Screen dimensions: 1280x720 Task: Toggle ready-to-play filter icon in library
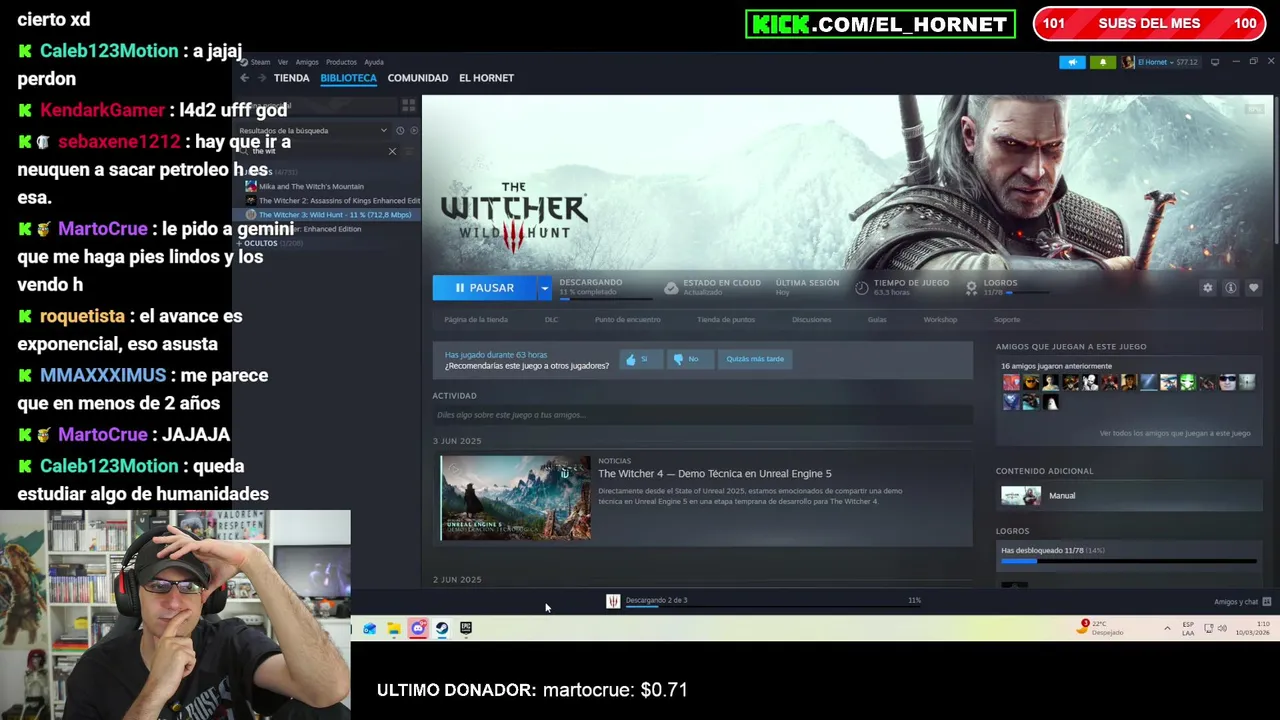pyautogui.click(x=414, y=131)
